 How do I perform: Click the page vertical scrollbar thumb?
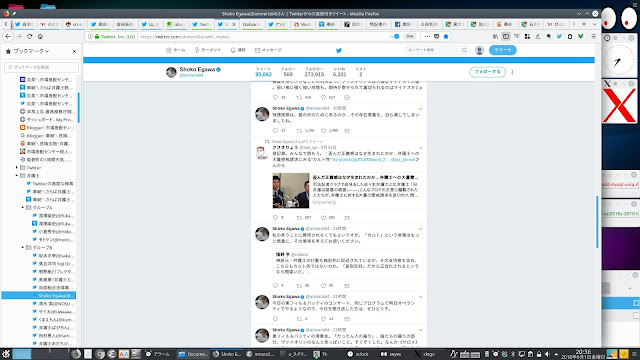[x=597, y=222]
